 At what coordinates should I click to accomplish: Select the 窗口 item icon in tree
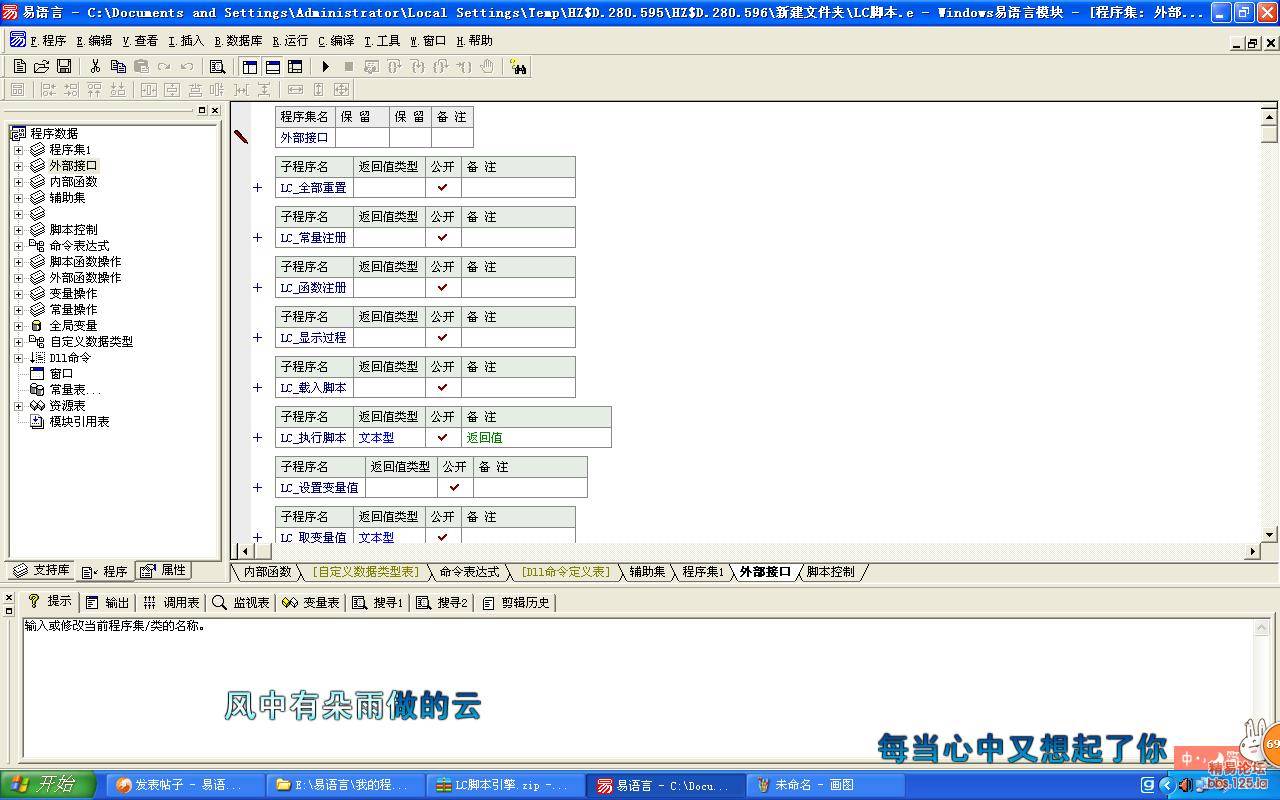click(37, 373)
